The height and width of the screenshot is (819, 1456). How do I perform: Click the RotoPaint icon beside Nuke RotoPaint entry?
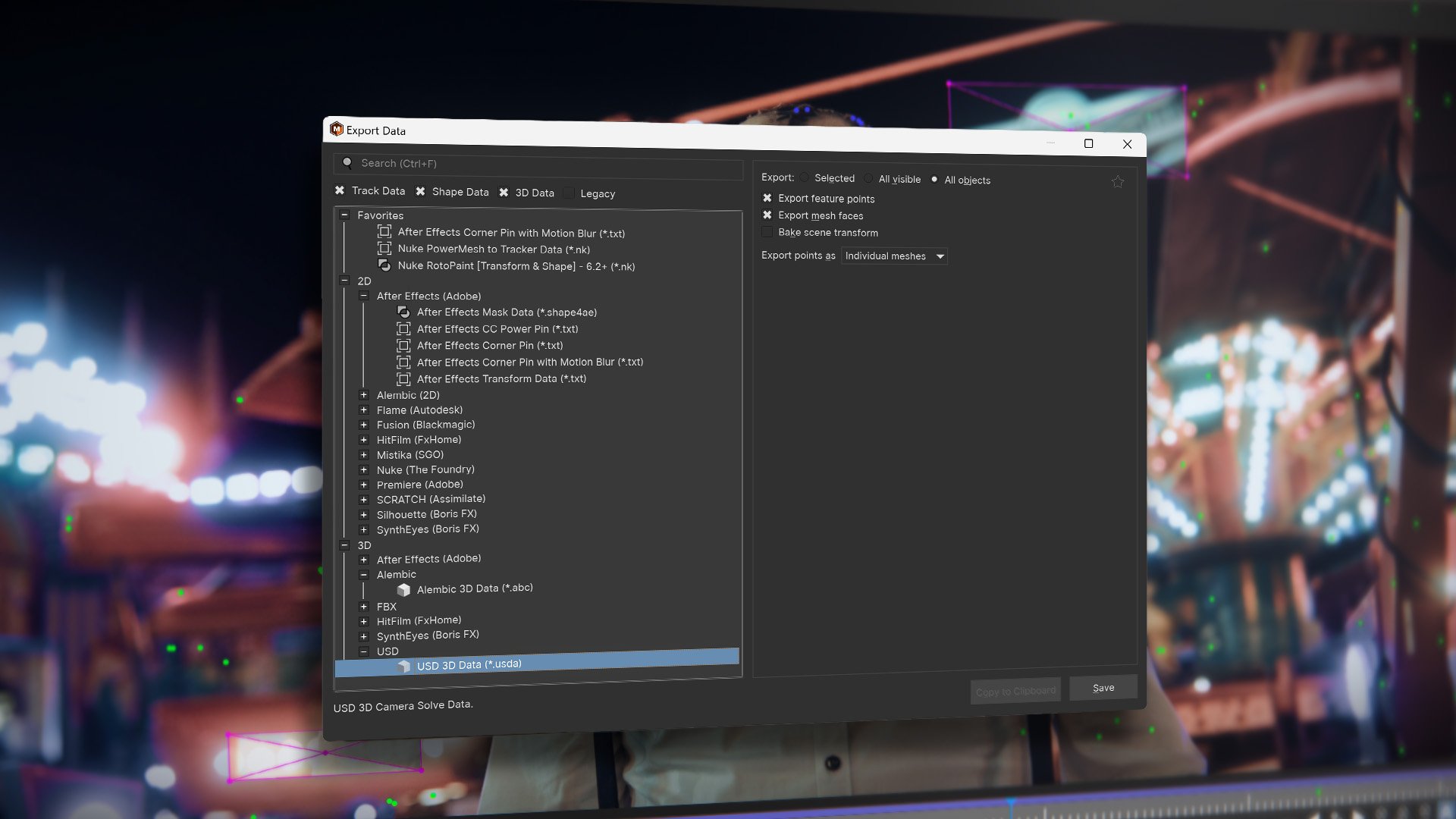coord(385,265)
